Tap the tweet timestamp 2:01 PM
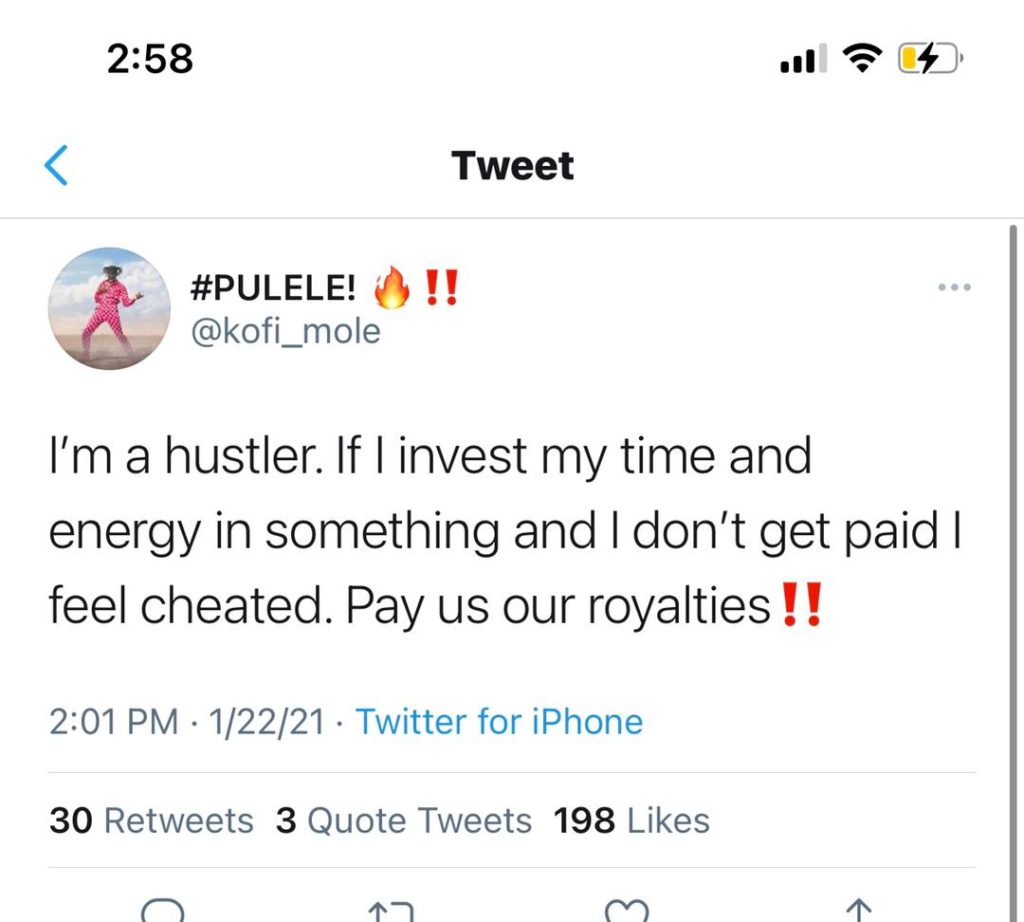The image size is (1024, 922). [114, 722]
